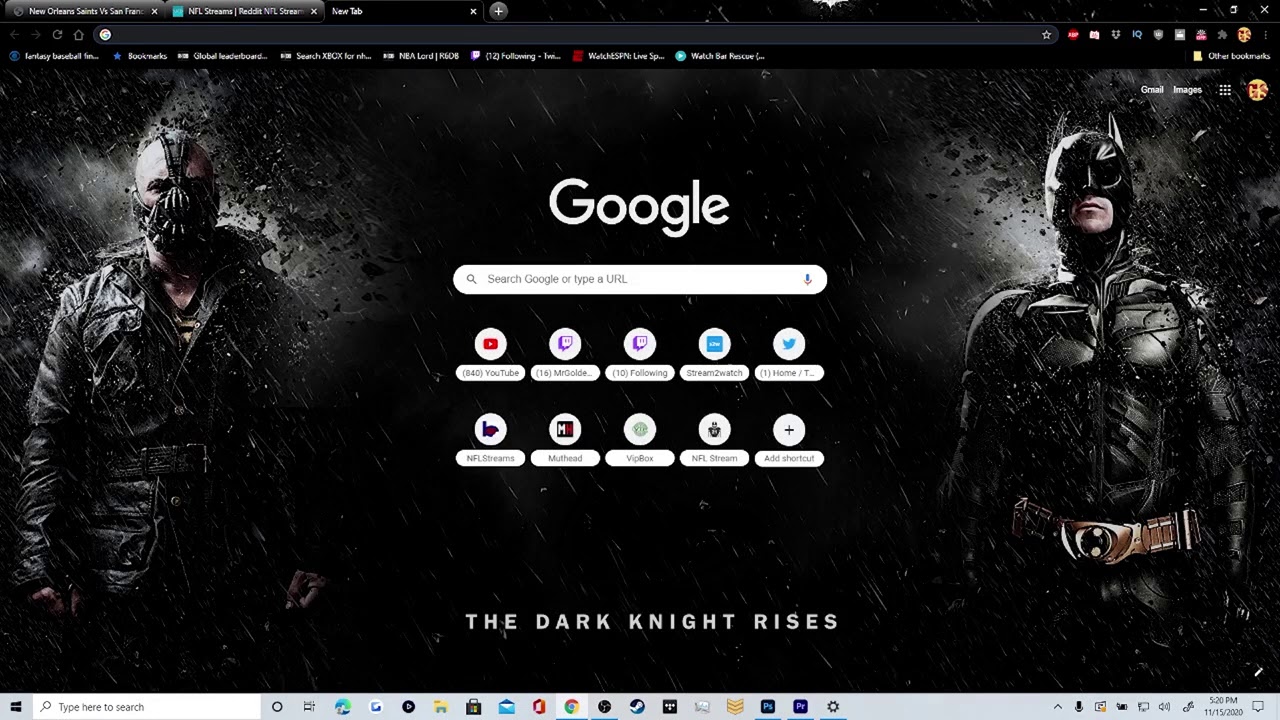Close the New Orleans Saints tab
Screen dimensions: 1280x720
(154, 11)
